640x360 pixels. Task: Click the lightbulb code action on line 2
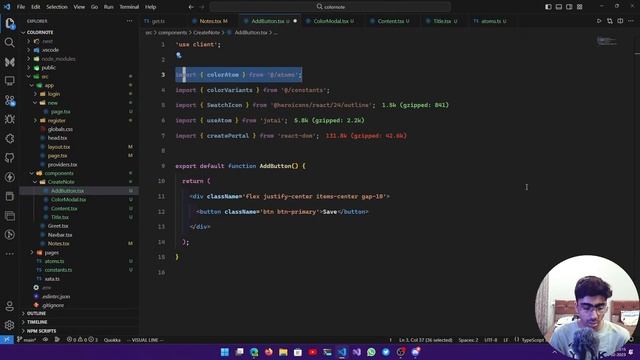tap(179, 55)
